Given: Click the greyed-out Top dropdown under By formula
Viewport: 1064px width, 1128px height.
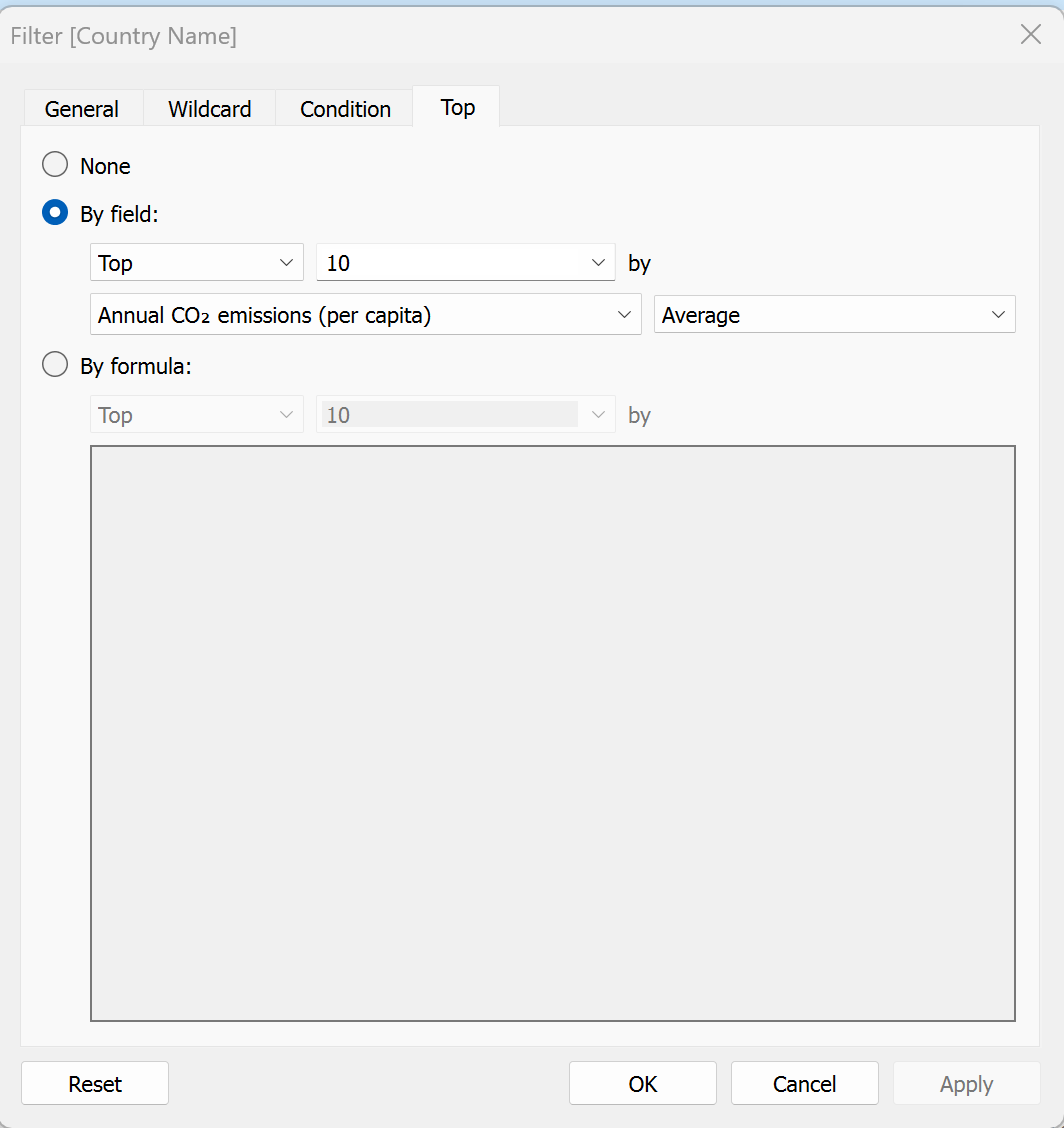Looking at the screenshot, I should (x=196, y=415).
